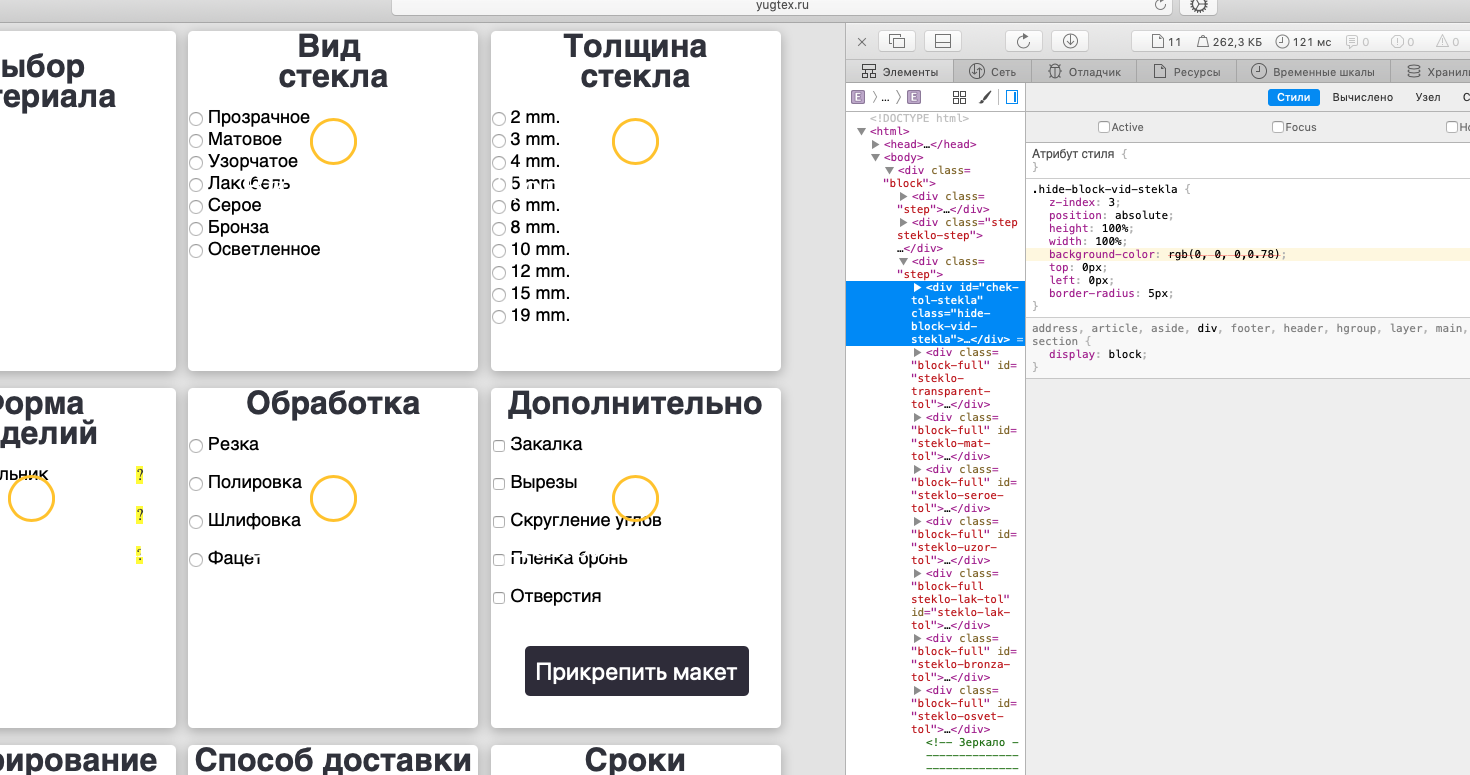Viewport: 1470px width, 775px height.
Task: Expand steklo-transparent-tol div node
Action: coord(918,352)
